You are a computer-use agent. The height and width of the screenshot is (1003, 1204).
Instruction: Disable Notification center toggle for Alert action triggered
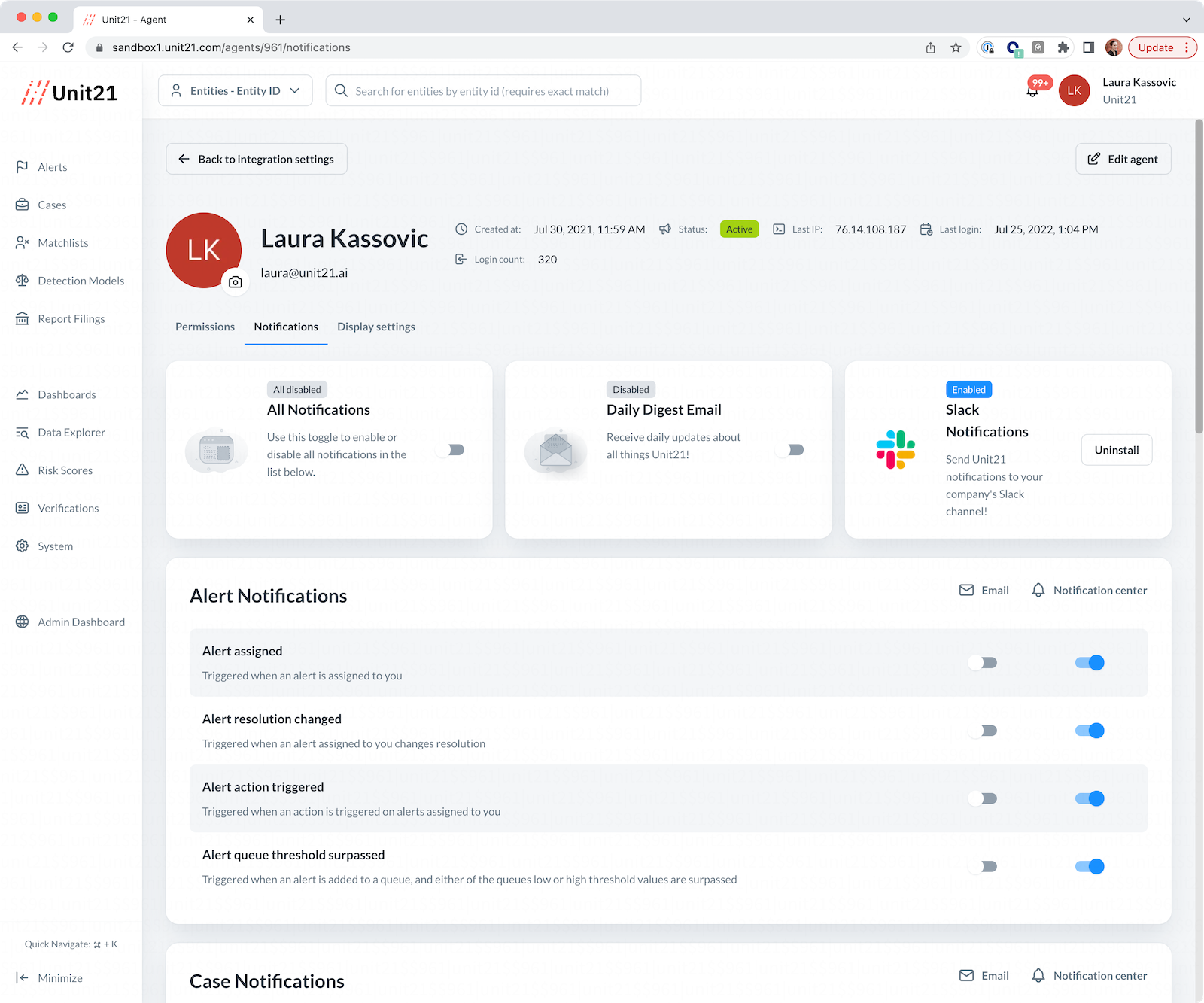[1090, 798]
